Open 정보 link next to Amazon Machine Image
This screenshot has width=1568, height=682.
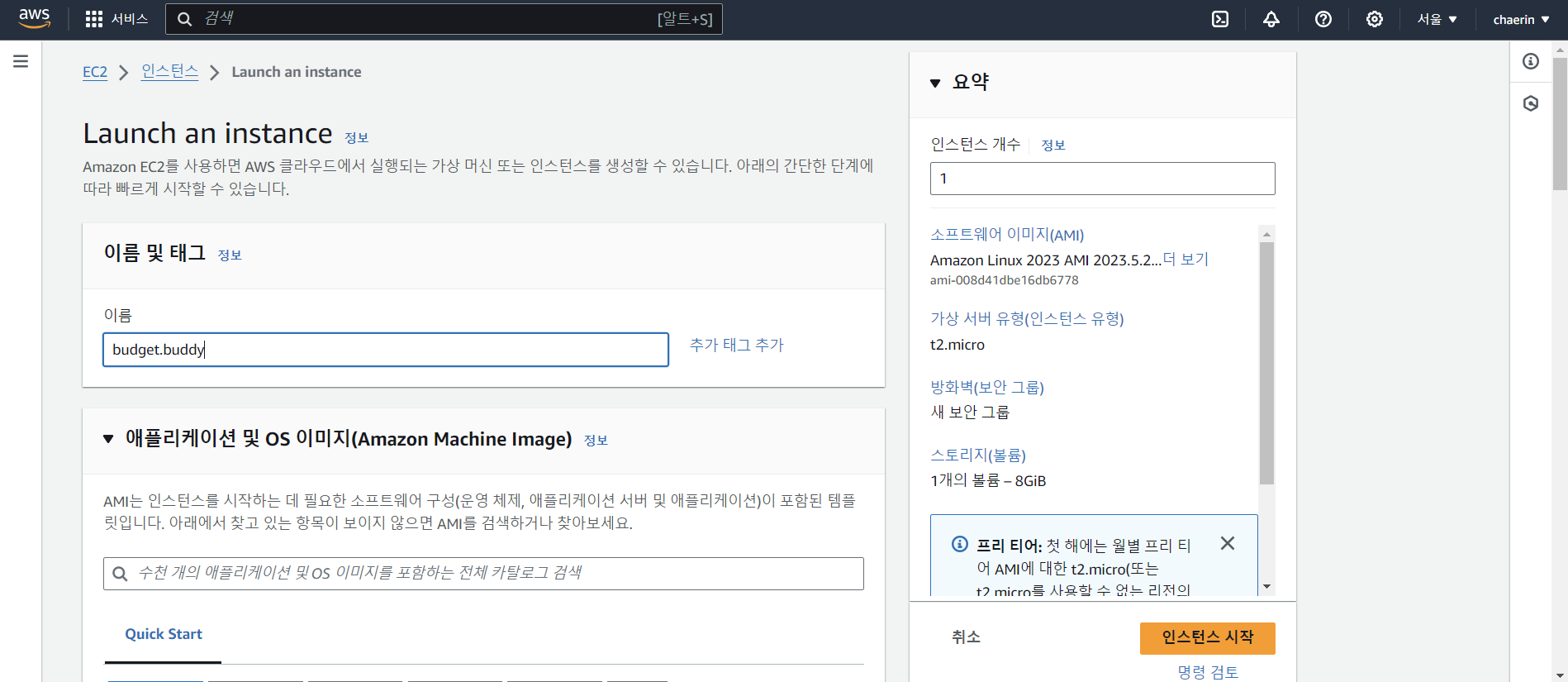(596, 441)
